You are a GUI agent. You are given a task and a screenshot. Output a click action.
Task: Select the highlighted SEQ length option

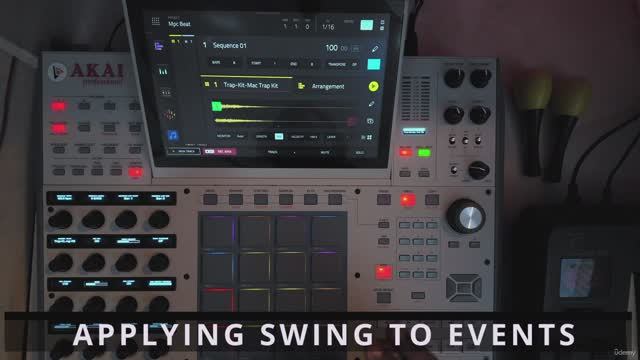coord(279,136)
